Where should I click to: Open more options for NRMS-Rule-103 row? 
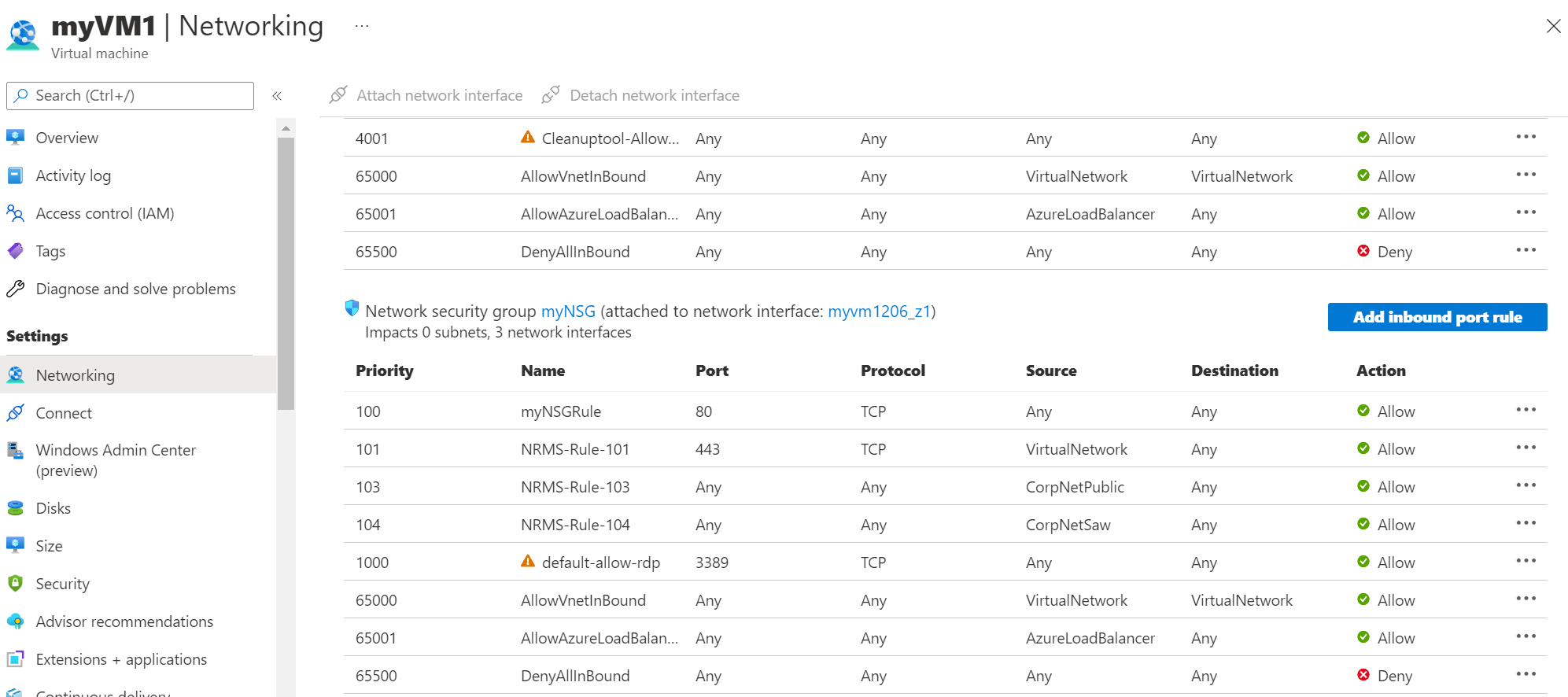click(x=1526, y=485)
